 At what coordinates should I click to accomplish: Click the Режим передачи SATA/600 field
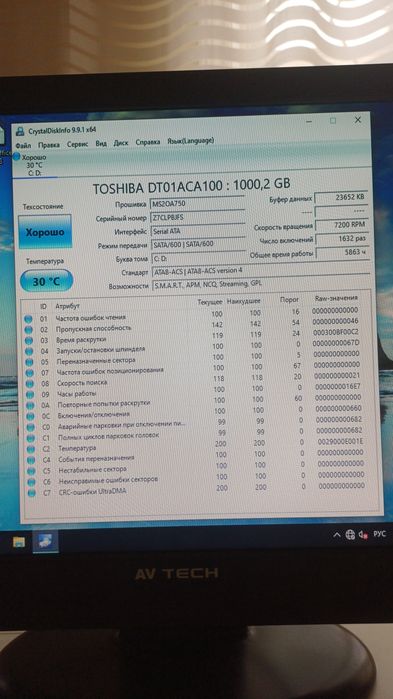[199, 244]
